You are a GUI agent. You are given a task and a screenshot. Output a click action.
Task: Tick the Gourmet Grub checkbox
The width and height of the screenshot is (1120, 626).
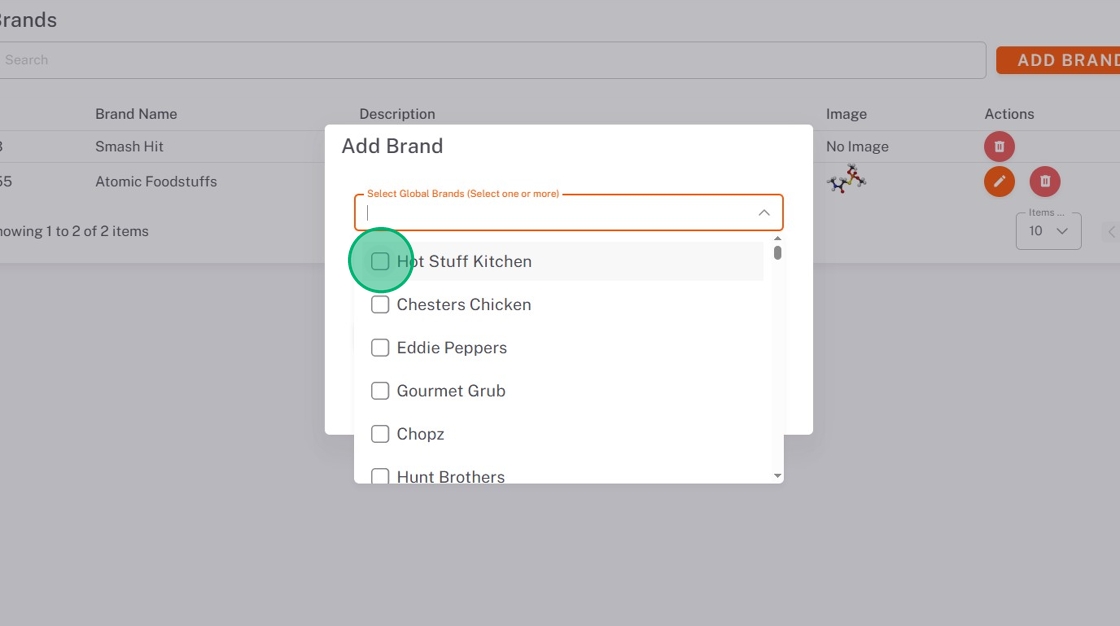380,391
